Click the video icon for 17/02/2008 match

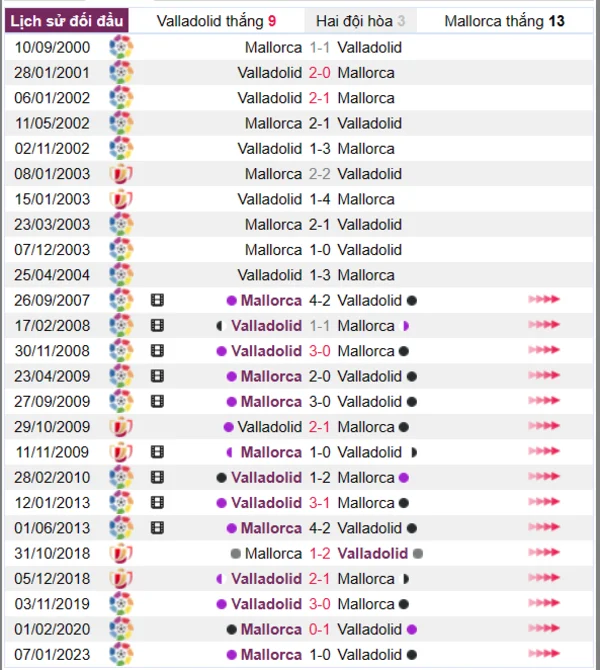tap(157, 325)
